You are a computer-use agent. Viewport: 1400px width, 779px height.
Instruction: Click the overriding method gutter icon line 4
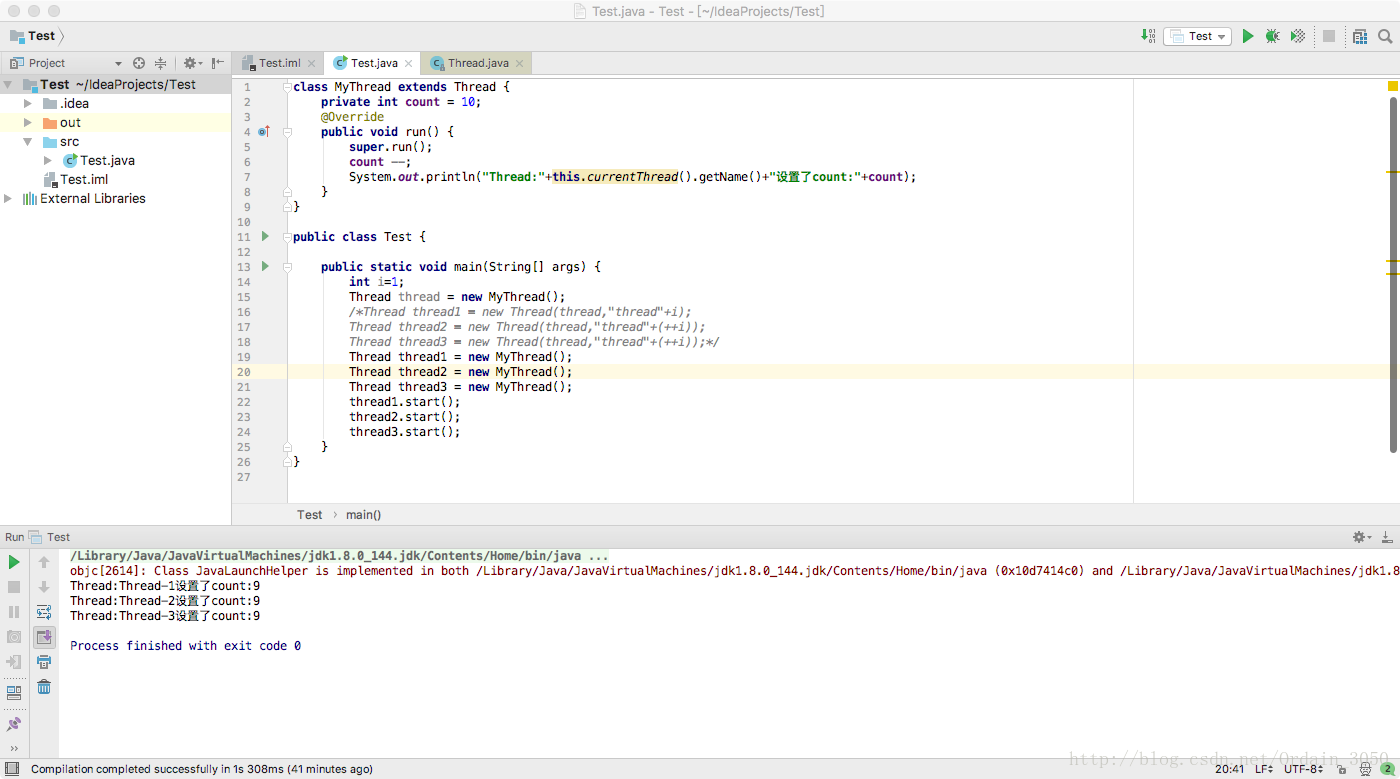pos(264,132)
